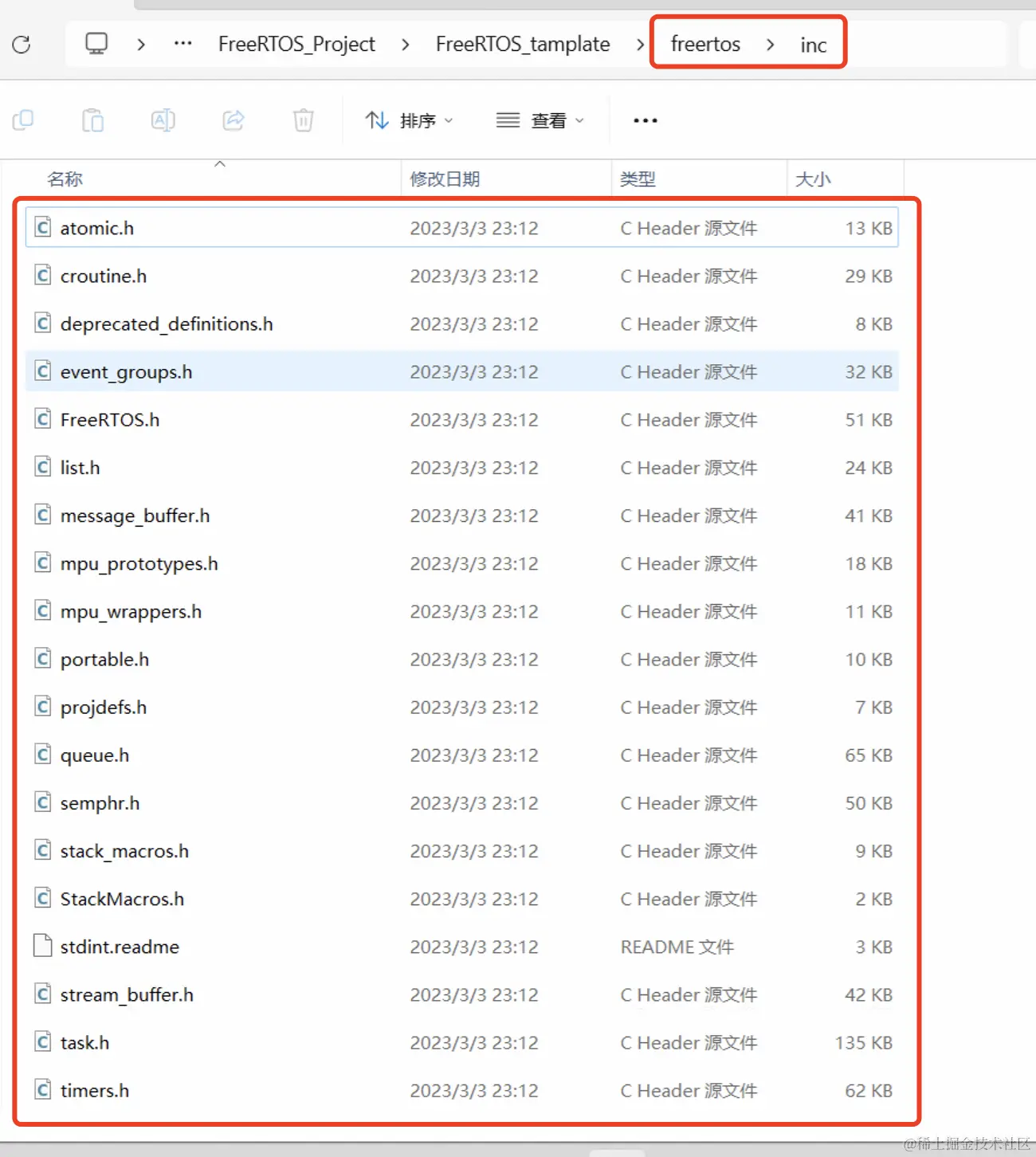Sort by the 名称 column header

pyautogui.click(x=65, y=179)
